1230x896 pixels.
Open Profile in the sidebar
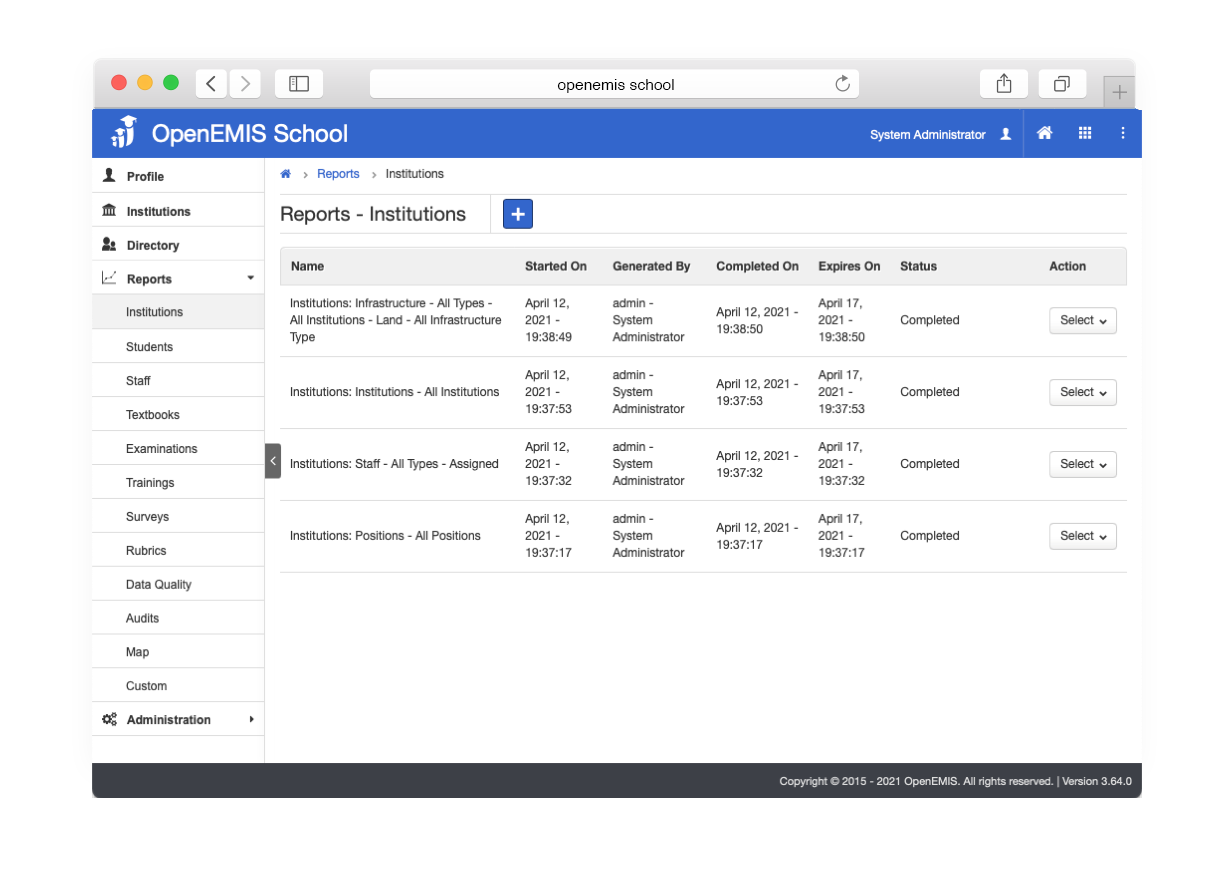[x=178, y=176]
